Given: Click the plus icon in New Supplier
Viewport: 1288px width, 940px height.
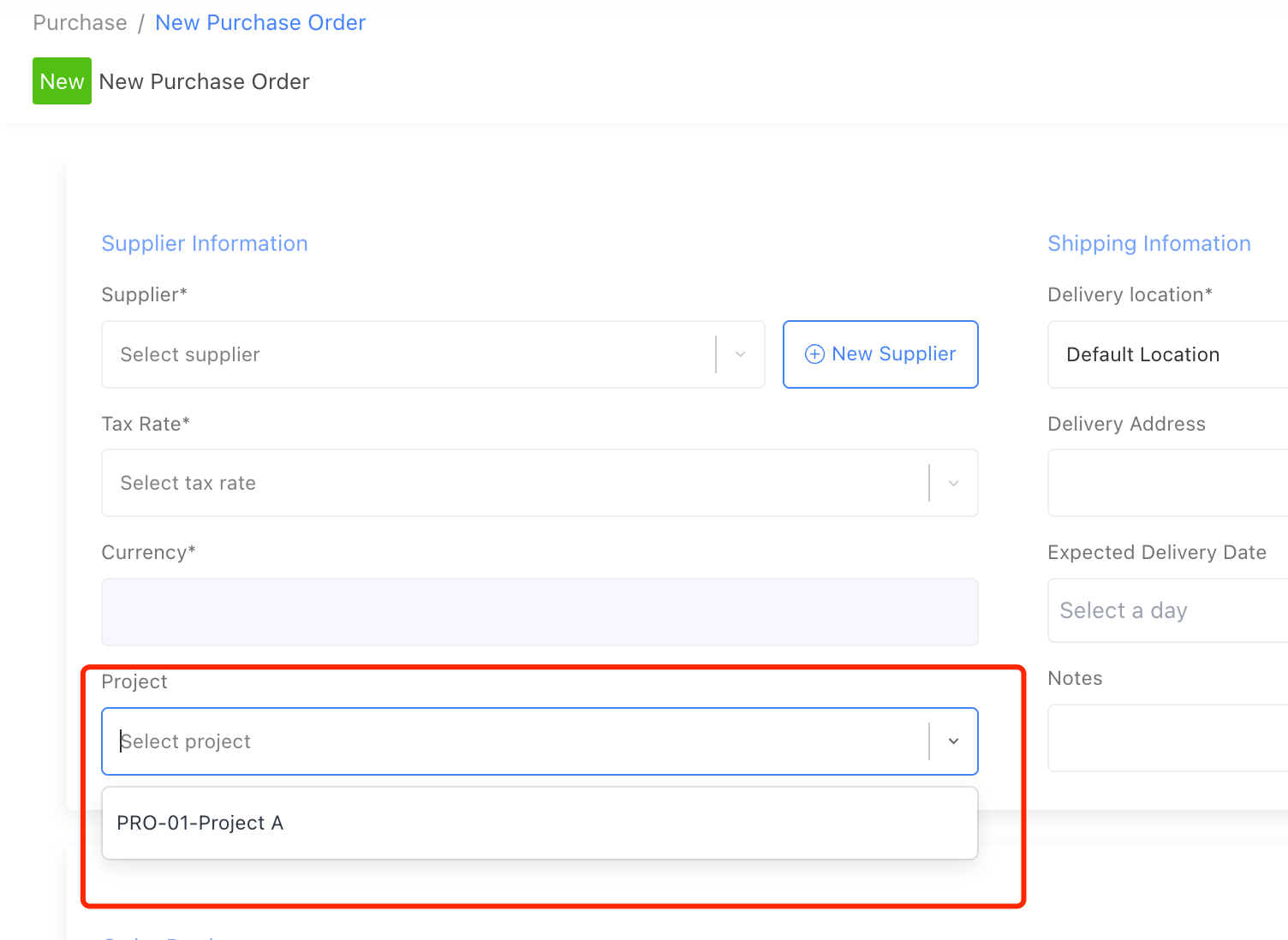Looking at the screenshot, I should point(814,354).
